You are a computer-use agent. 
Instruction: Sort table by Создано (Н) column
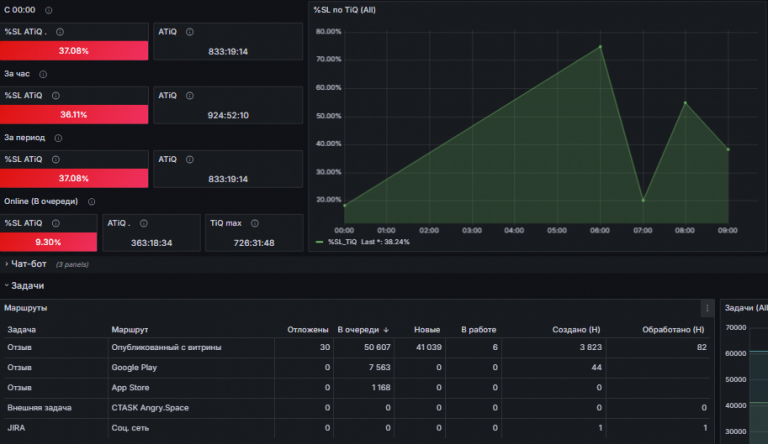576,330
